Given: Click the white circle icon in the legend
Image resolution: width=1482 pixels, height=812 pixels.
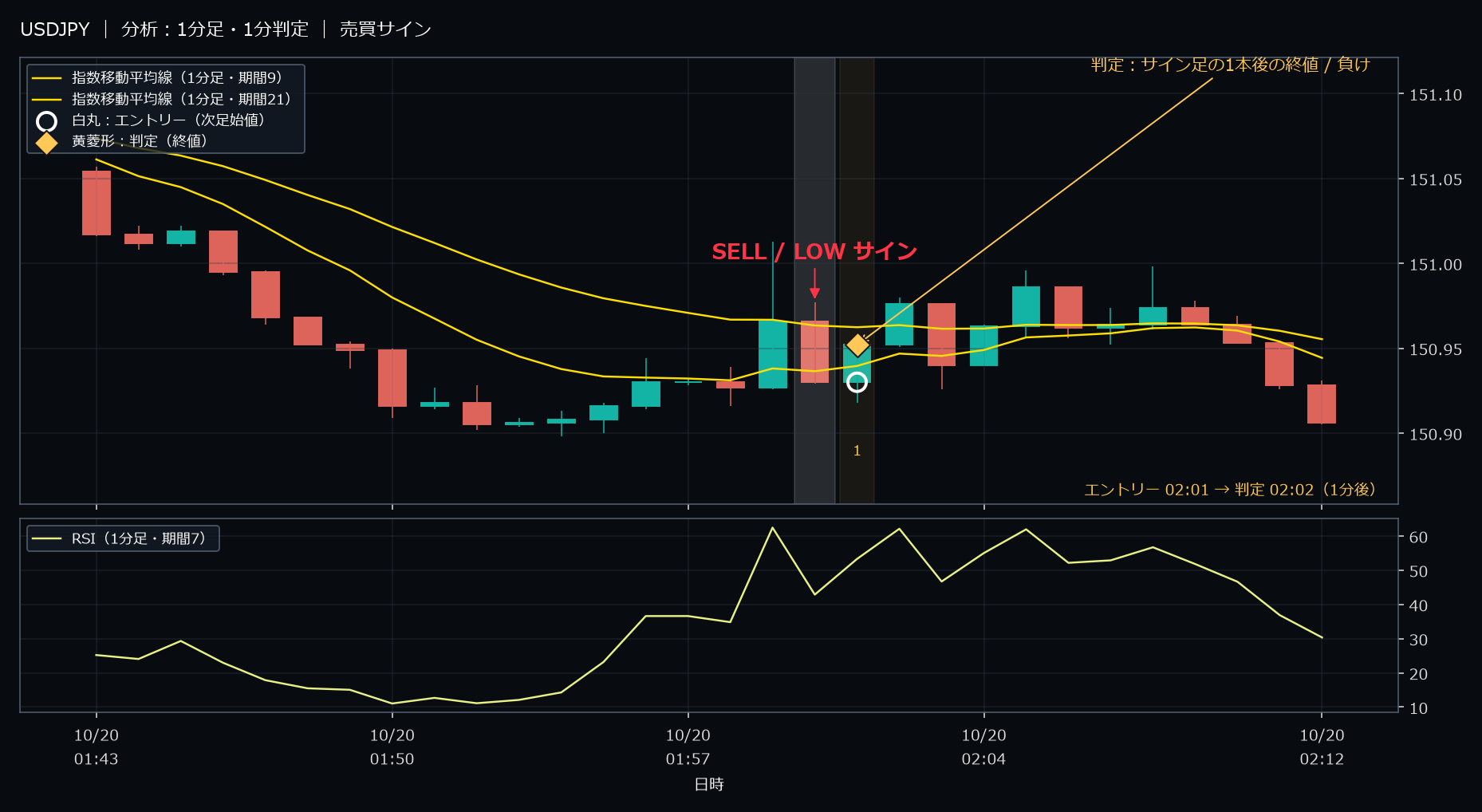Looking at the screenshot, I should 47,121.
